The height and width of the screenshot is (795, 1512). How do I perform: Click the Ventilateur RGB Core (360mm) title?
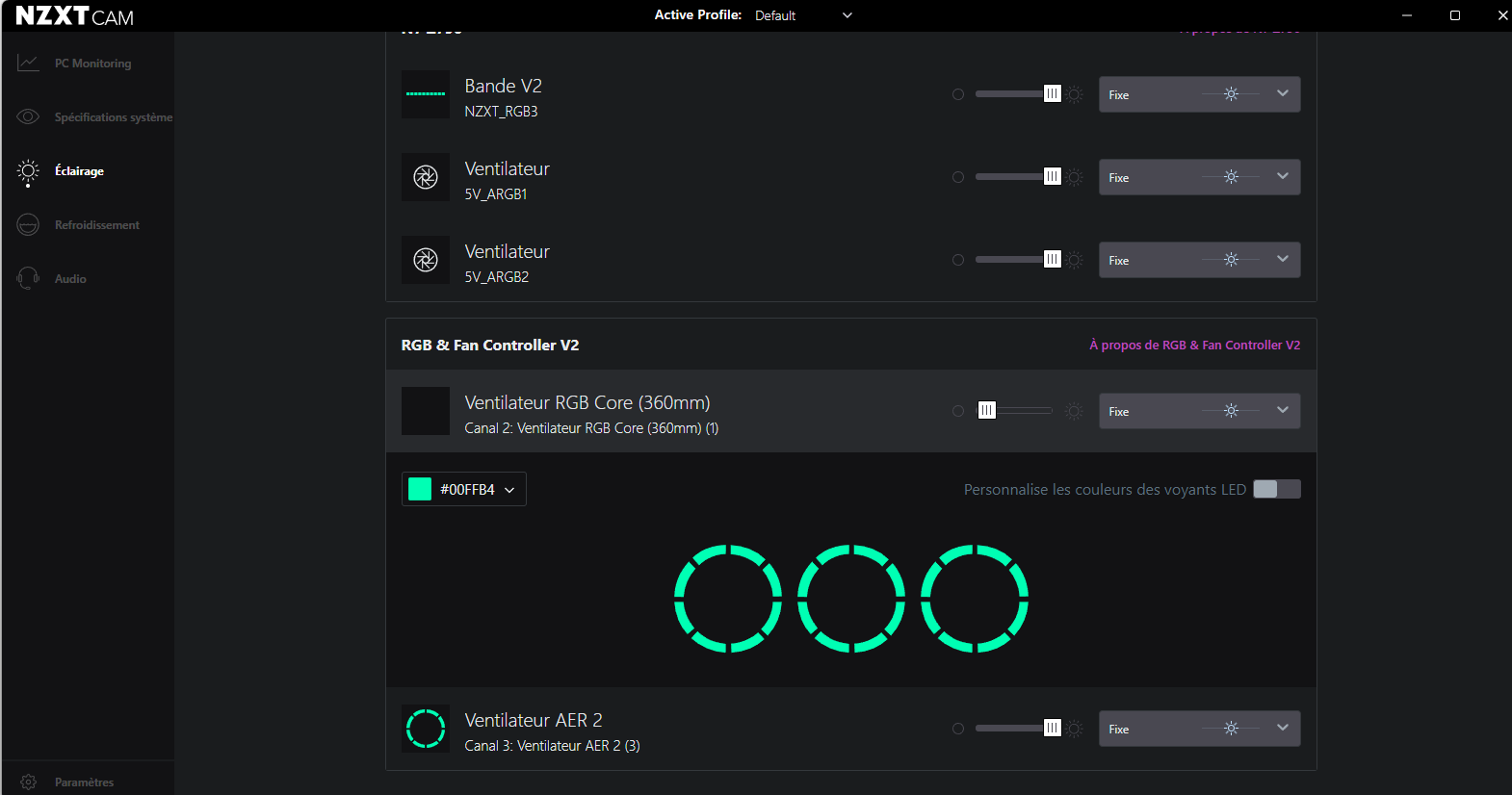(587, 402)
